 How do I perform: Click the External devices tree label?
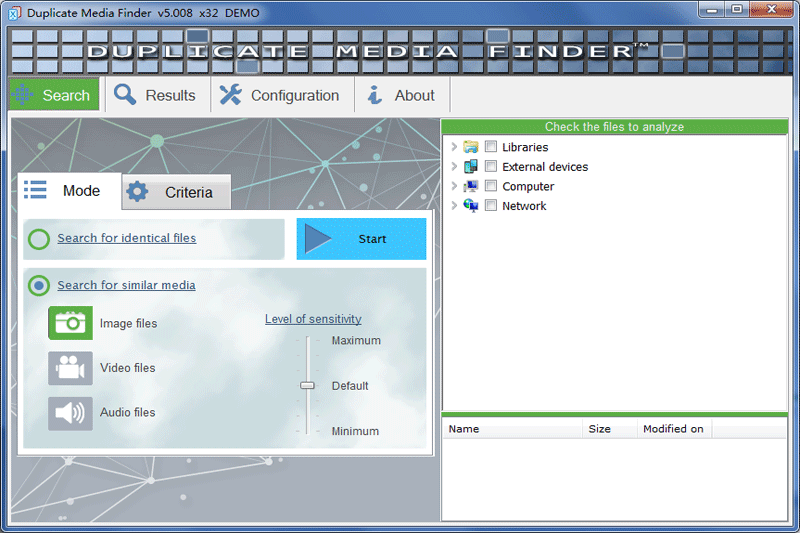(545, 167)
